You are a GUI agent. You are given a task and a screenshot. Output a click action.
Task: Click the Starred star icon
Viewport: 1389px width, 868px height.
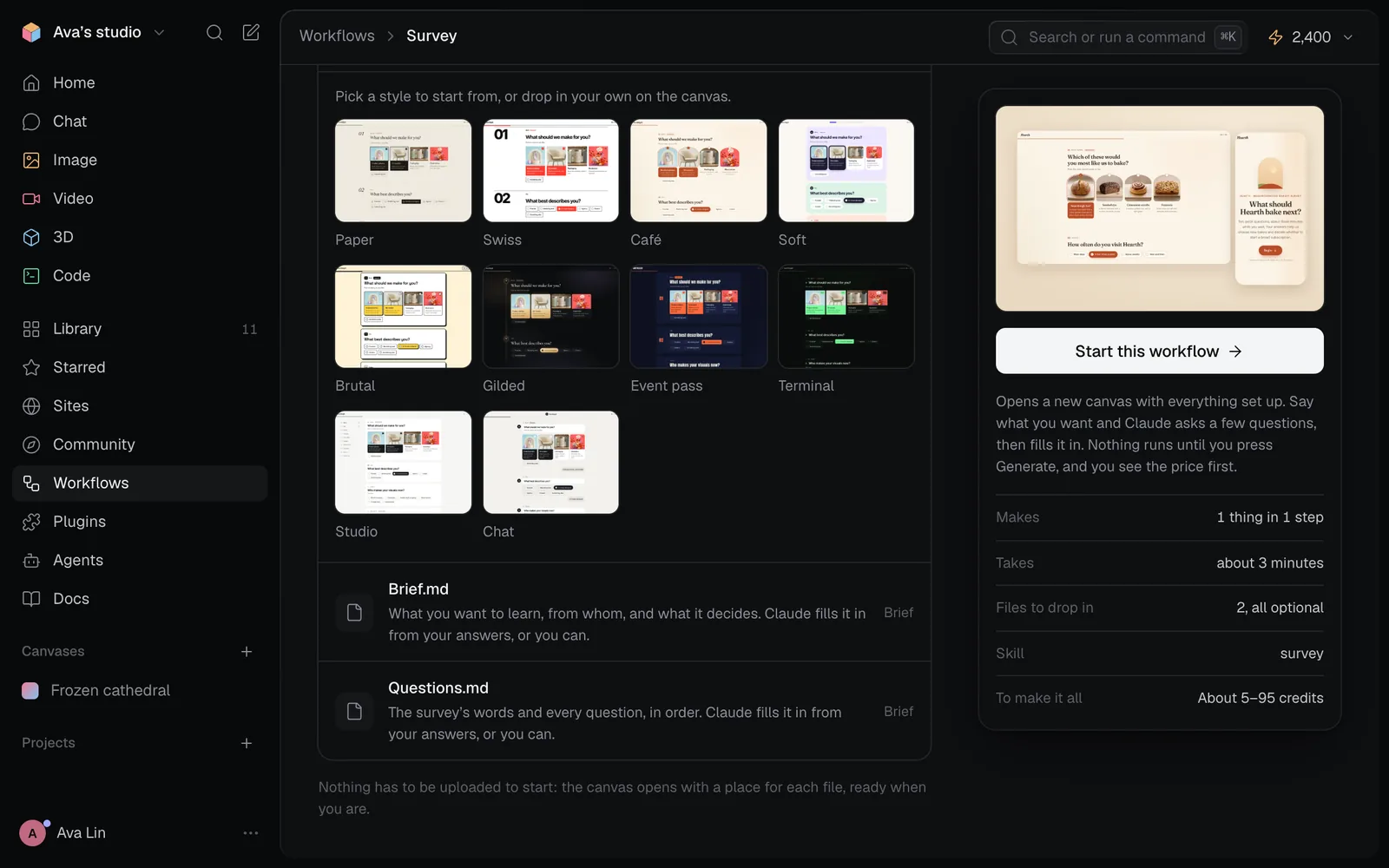[x=31, y=367]
